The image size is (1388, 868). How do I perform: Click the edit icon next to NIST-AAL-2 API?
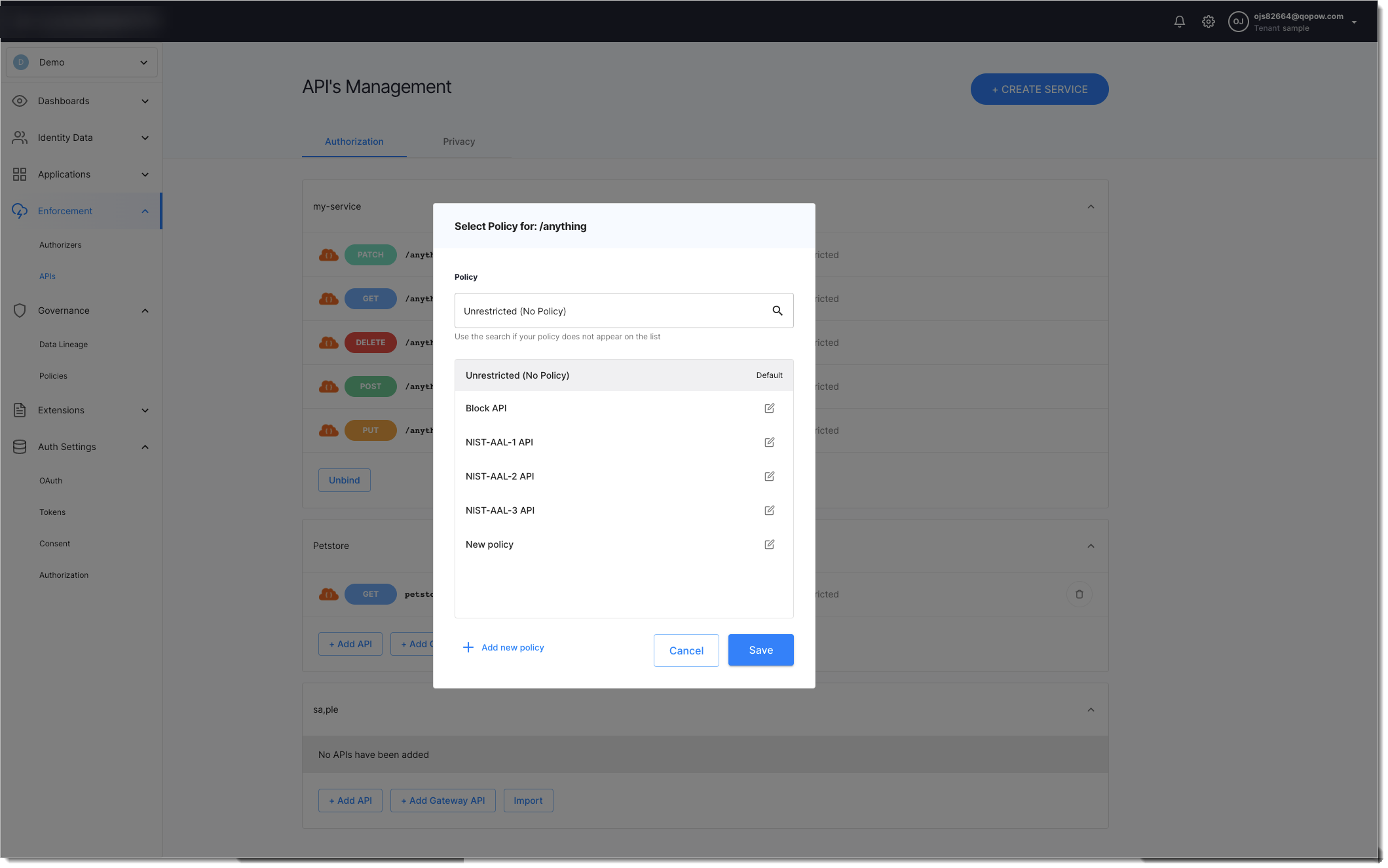click(769, 476)
